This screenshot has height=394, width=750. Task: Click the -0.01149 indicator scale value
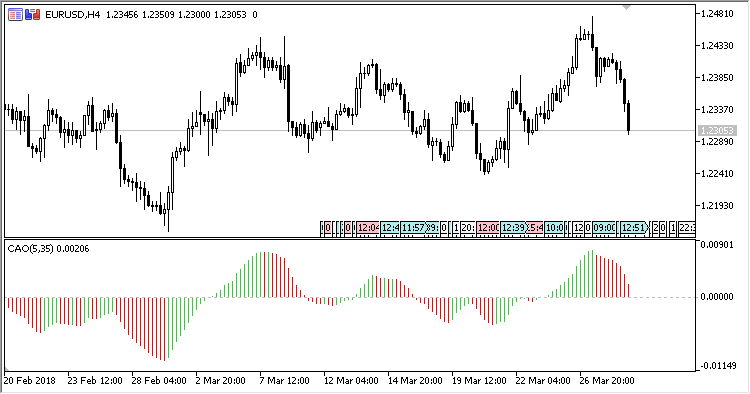click(x=717, y=366)
